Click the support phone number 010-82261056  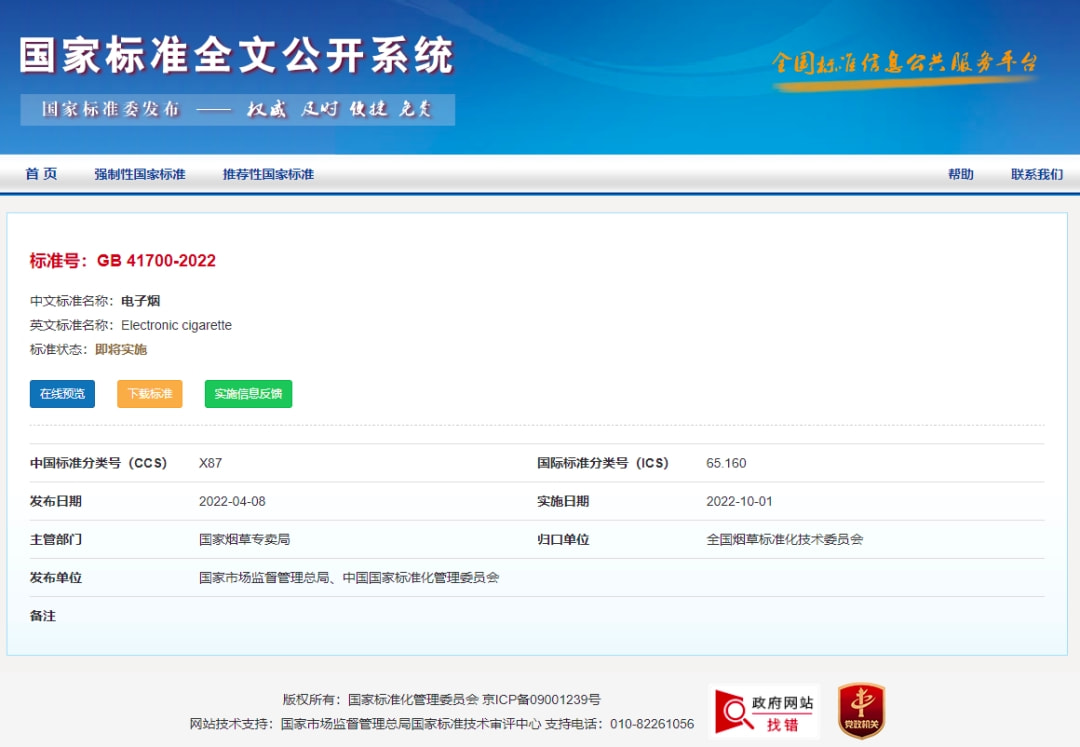[x=651, y=724]
